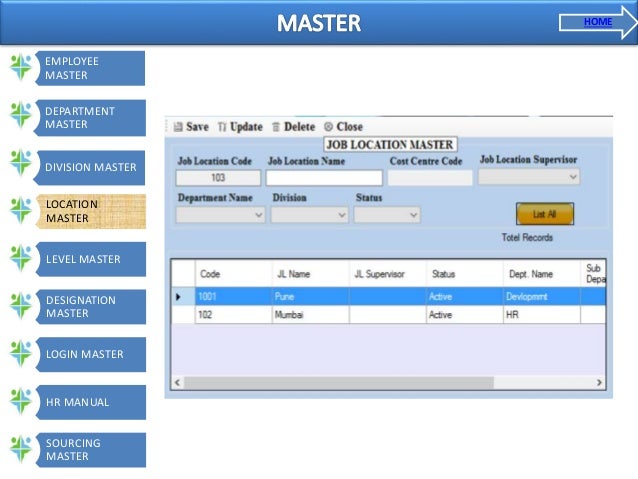Click the HR department cell
Viewport: 638px width, 479px height.
542,315
